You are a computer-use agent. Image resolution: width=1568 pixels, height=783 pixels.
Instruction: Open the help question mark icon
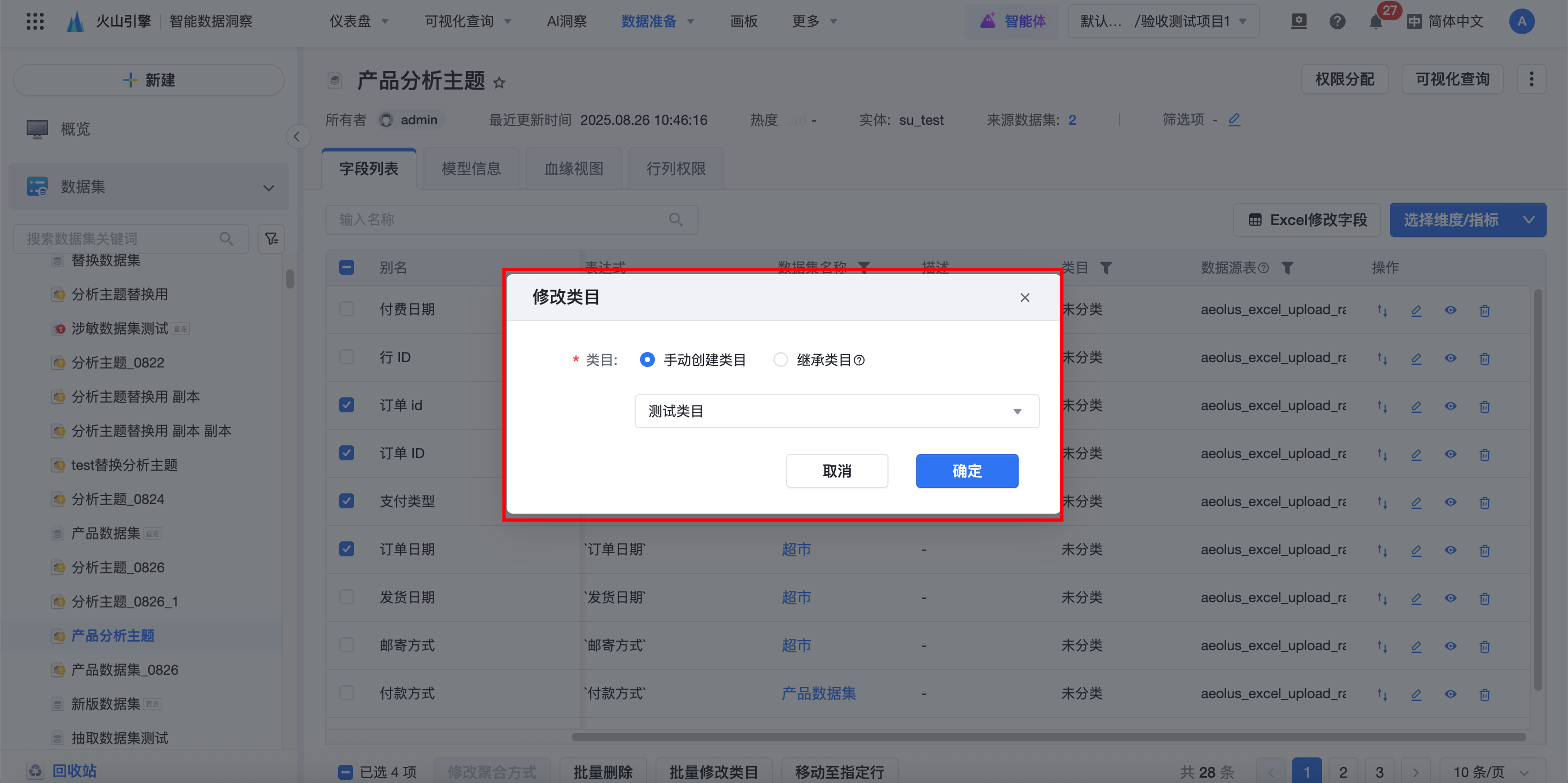point(1337,22)
